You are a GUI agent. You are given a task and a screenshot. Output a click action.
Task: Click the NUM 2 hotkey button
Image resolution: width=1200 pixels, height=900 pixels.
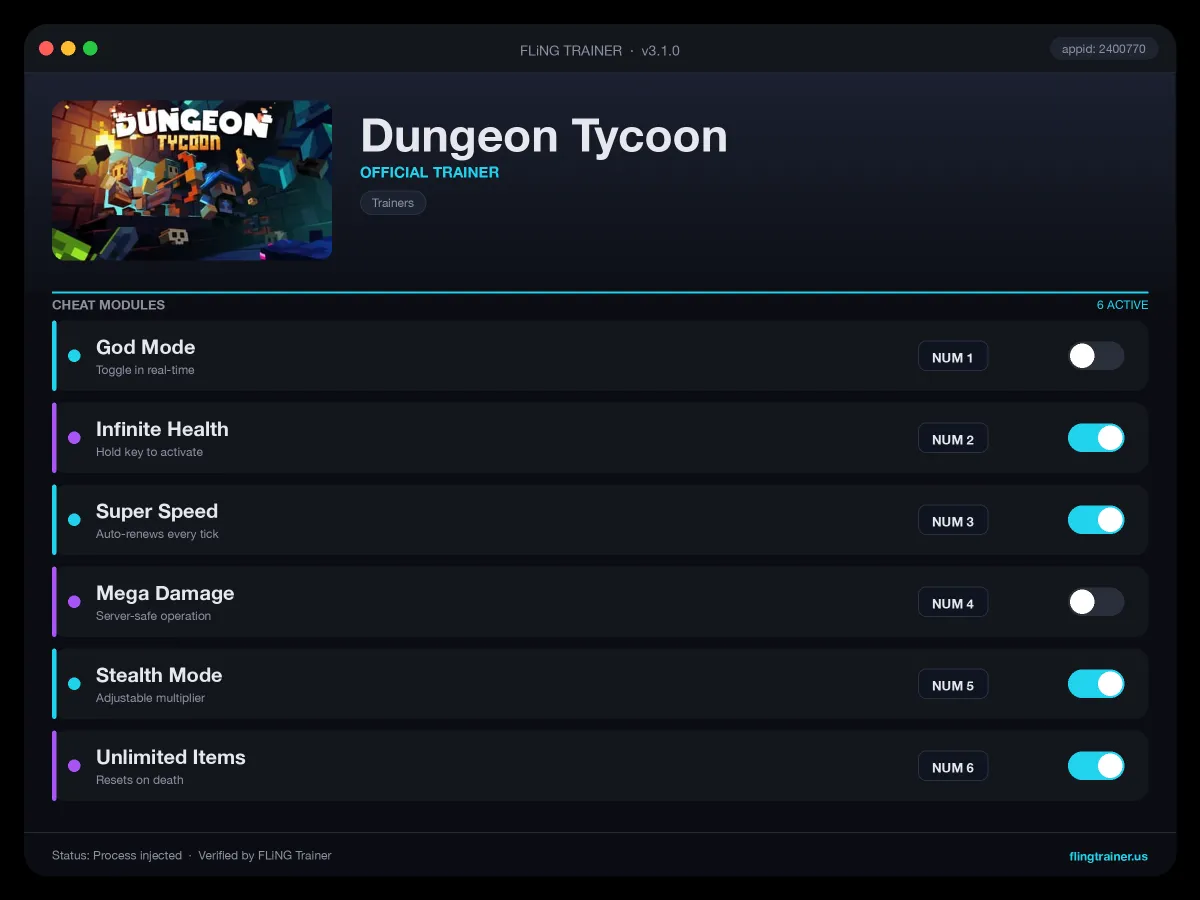click(953, 439)
